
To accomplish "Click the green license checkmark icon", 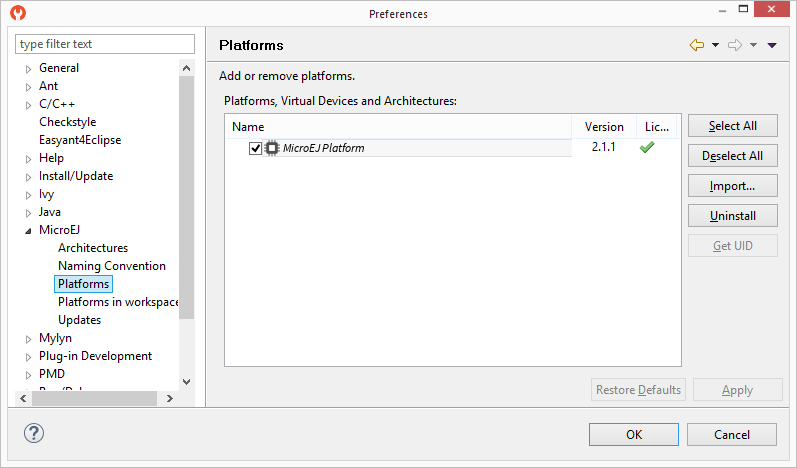I will 647,147.
